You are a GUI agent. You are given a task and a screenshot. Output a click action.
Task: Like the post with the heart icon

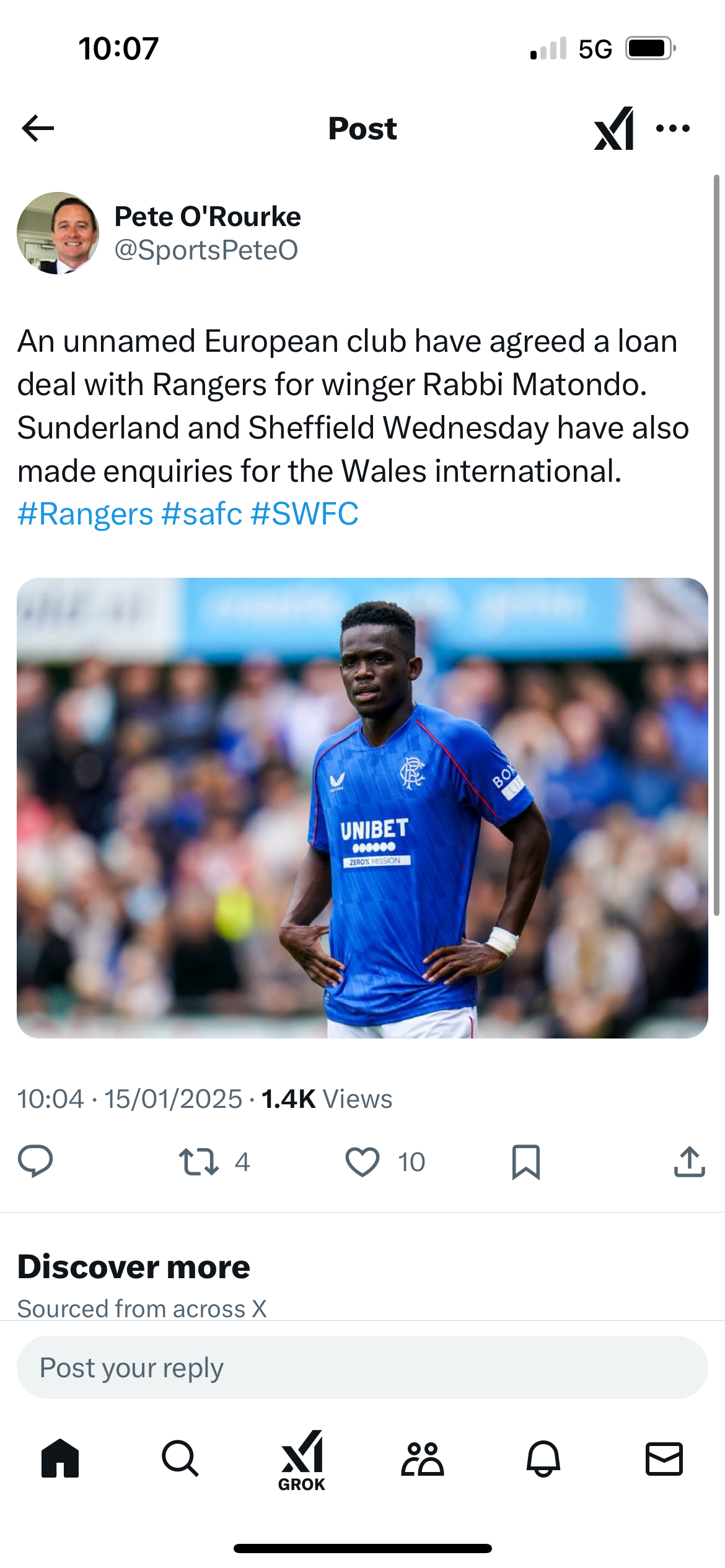pos(362,1161)
